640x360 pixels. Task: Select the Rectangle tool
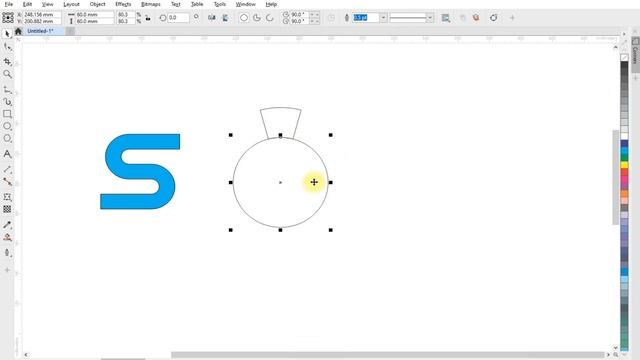(x=7, y=114)
